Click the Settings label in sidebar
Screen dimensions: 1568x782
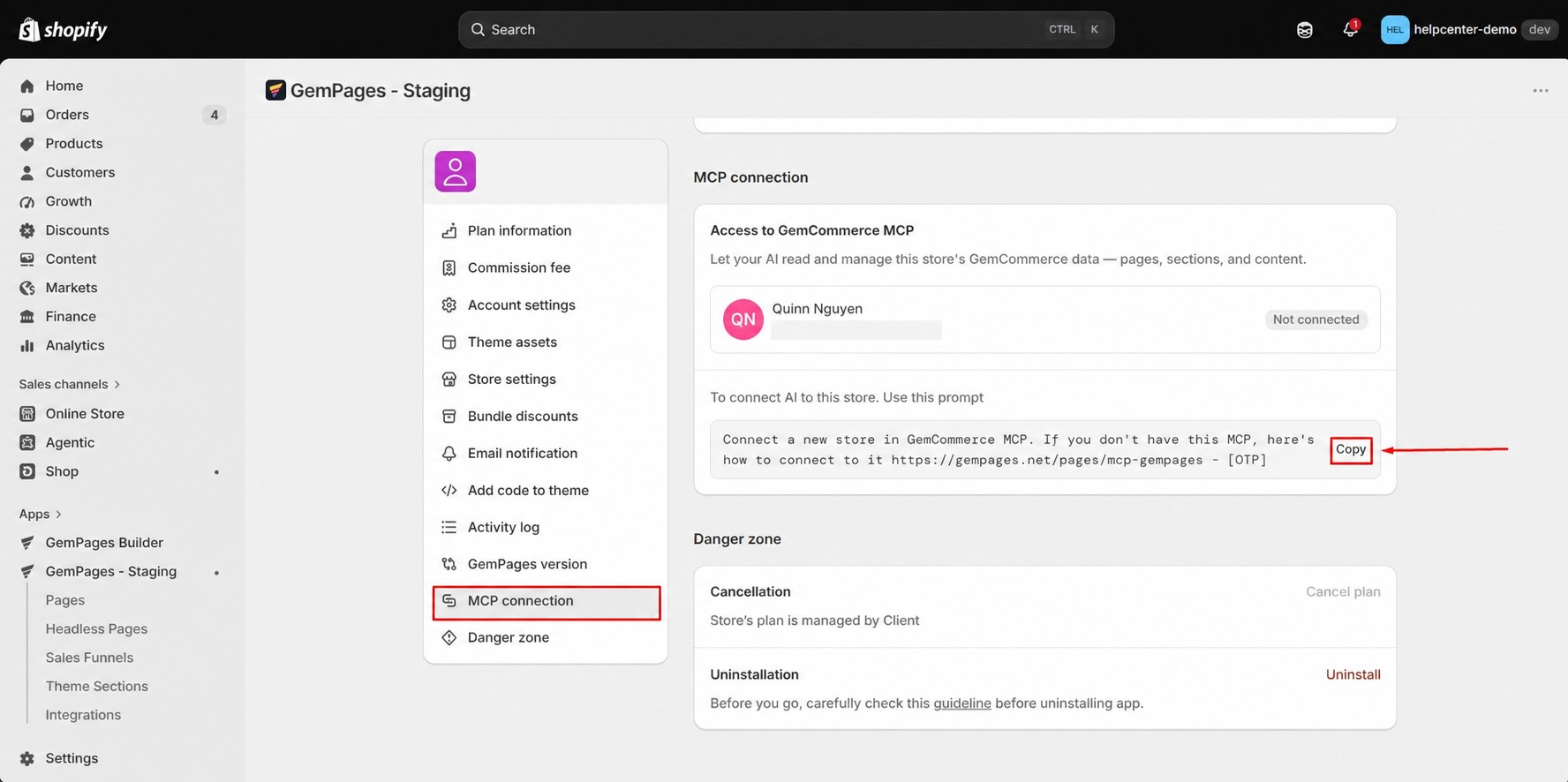[72, 759]
